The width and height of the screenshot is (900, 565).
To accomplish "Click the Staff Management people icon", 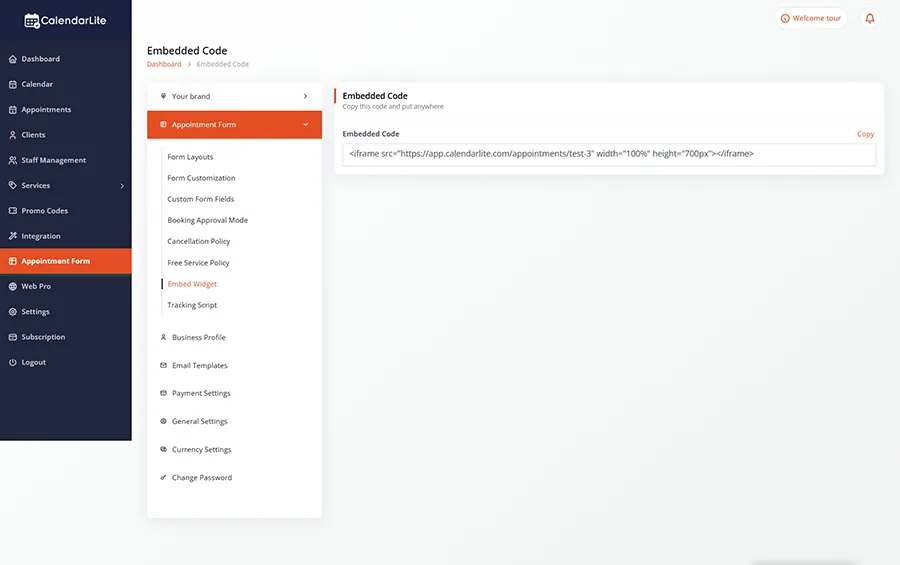I will click(13, 160).
